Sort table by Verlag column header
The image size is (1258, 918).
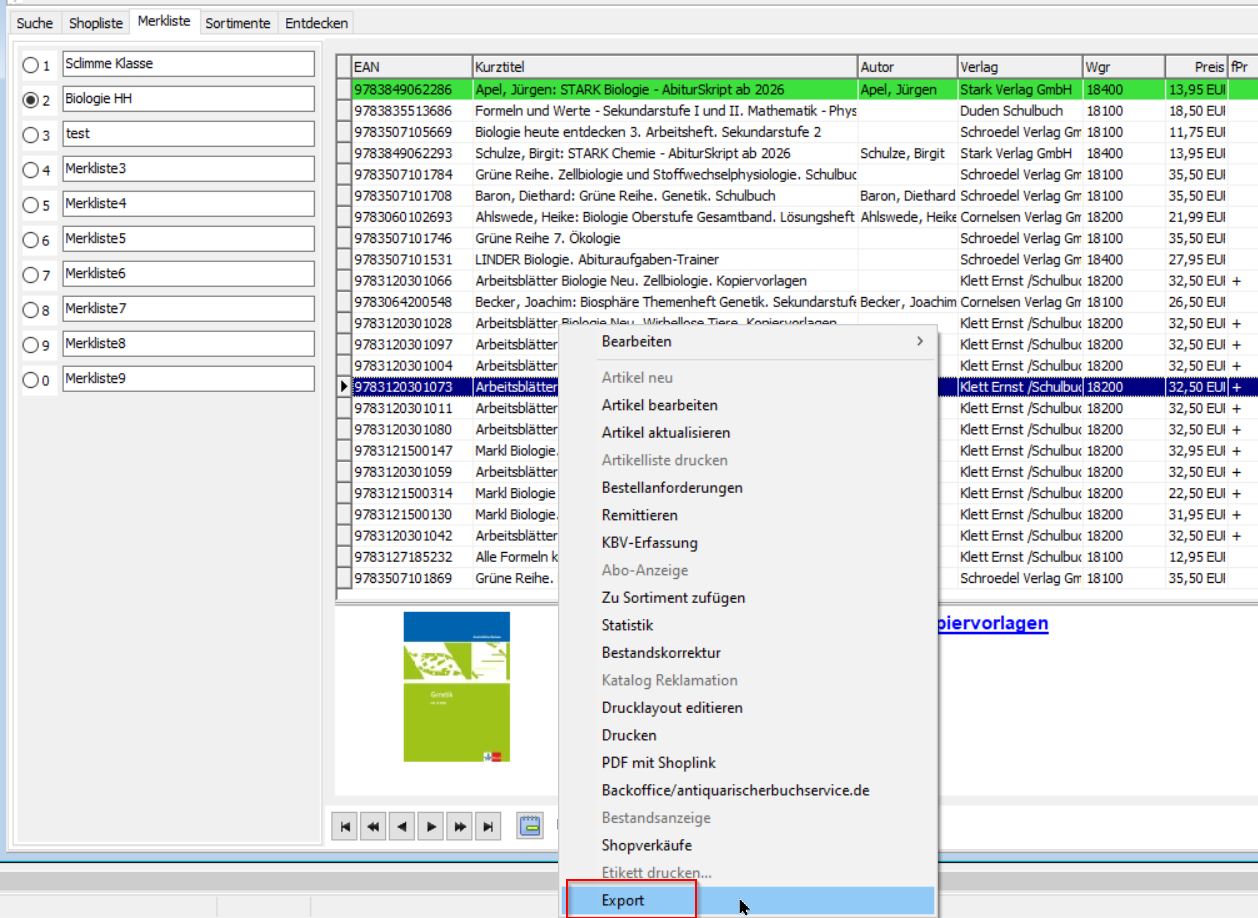pos(1020,67)
